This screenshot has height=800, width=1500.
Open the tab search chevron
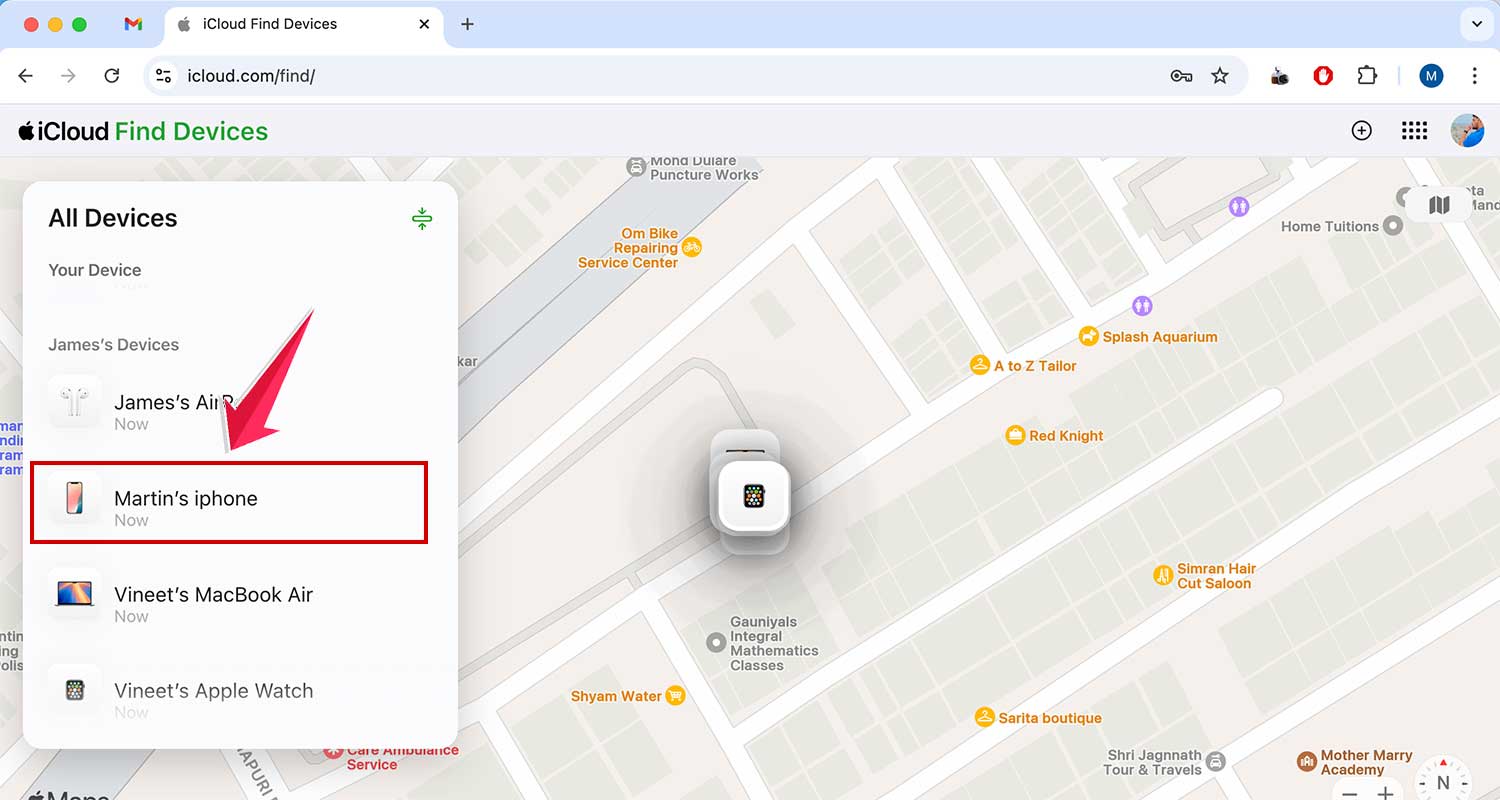click(x=1477, y=24)
